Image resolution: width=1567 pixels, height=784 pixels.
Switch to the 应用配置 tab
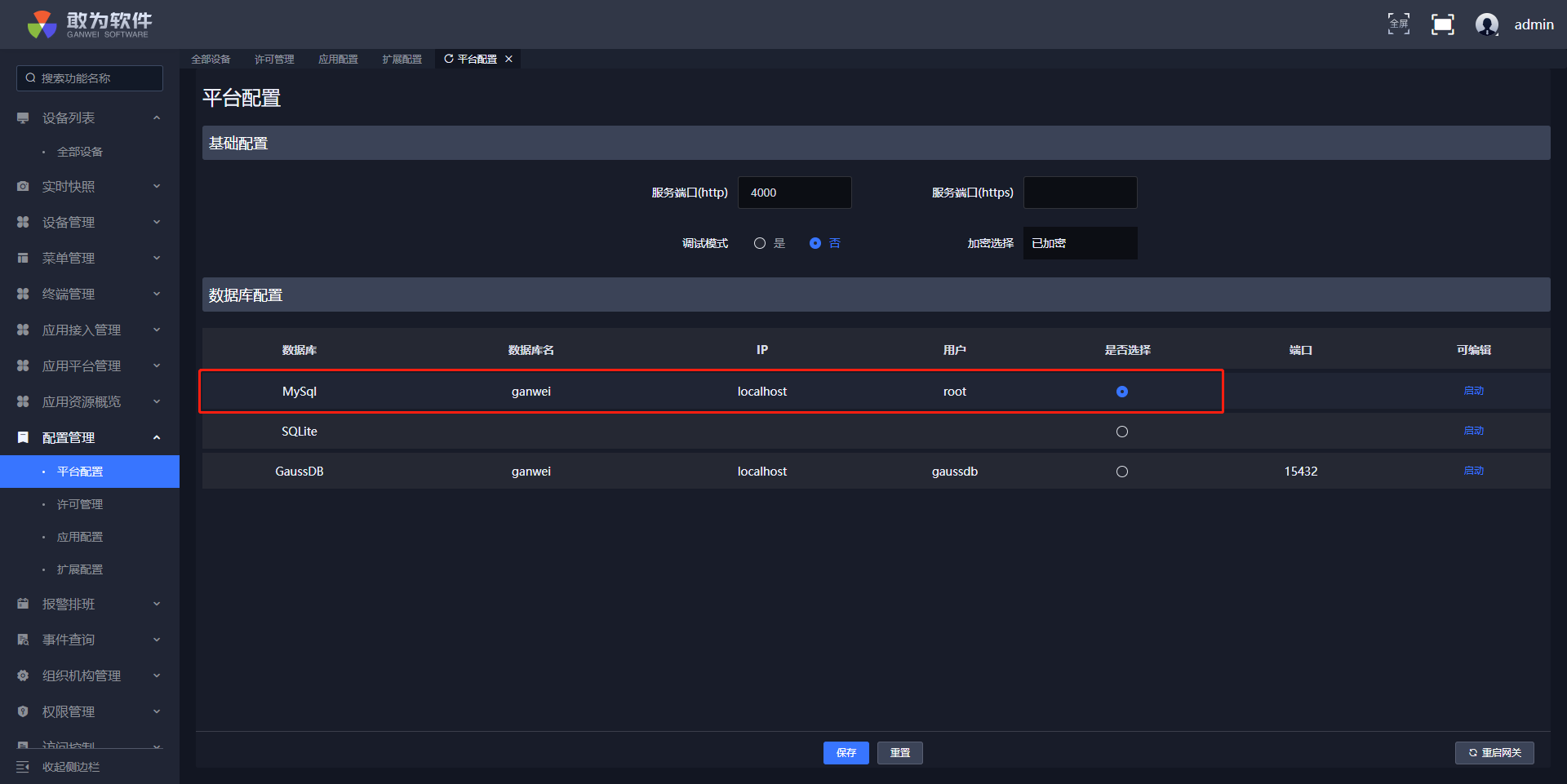[338, 60]
